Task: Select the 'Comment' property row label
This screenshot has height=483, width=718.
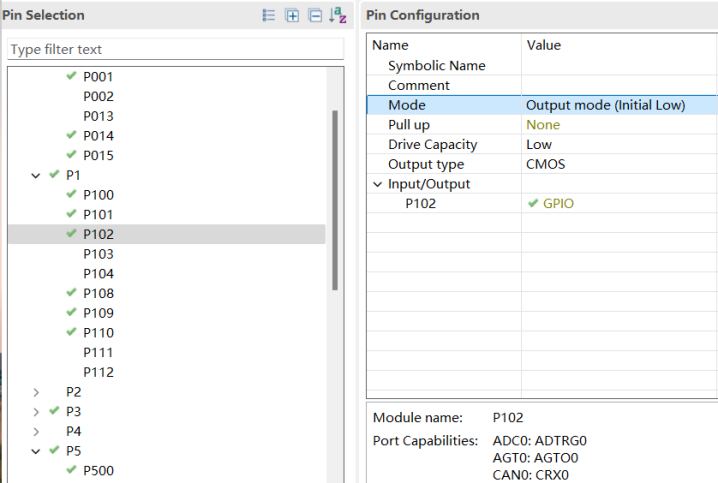Action: [419, 86]
